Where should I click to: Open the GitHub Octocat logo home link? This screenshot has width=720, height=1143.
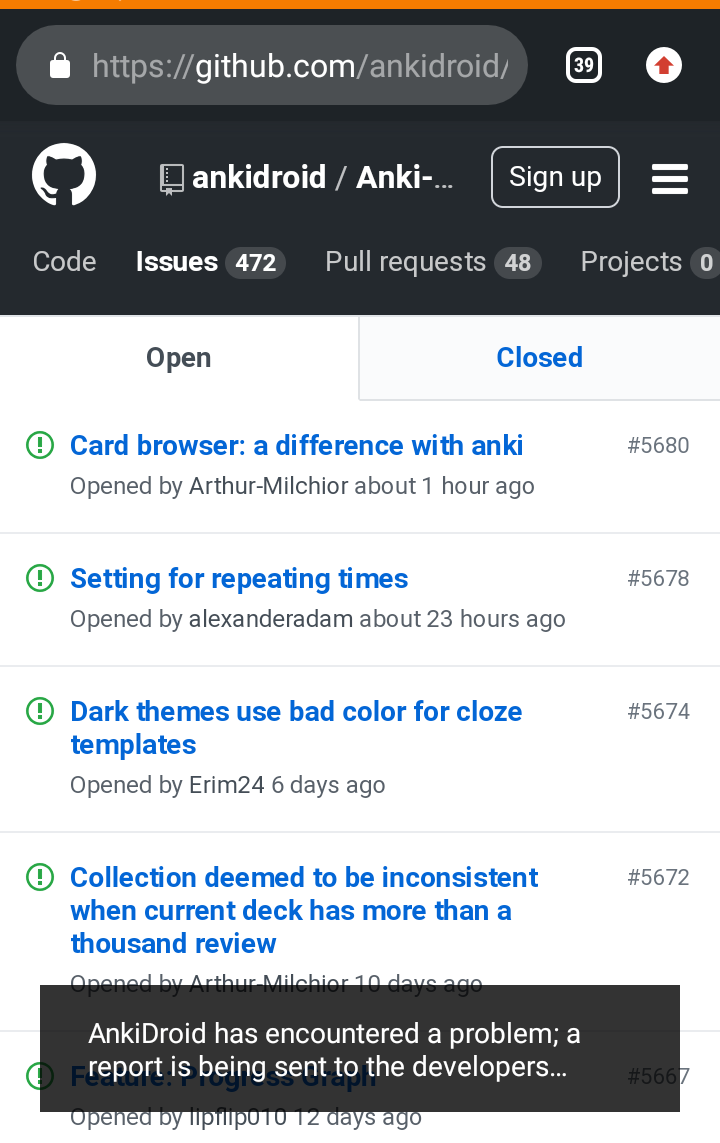[x=64, y=176]
